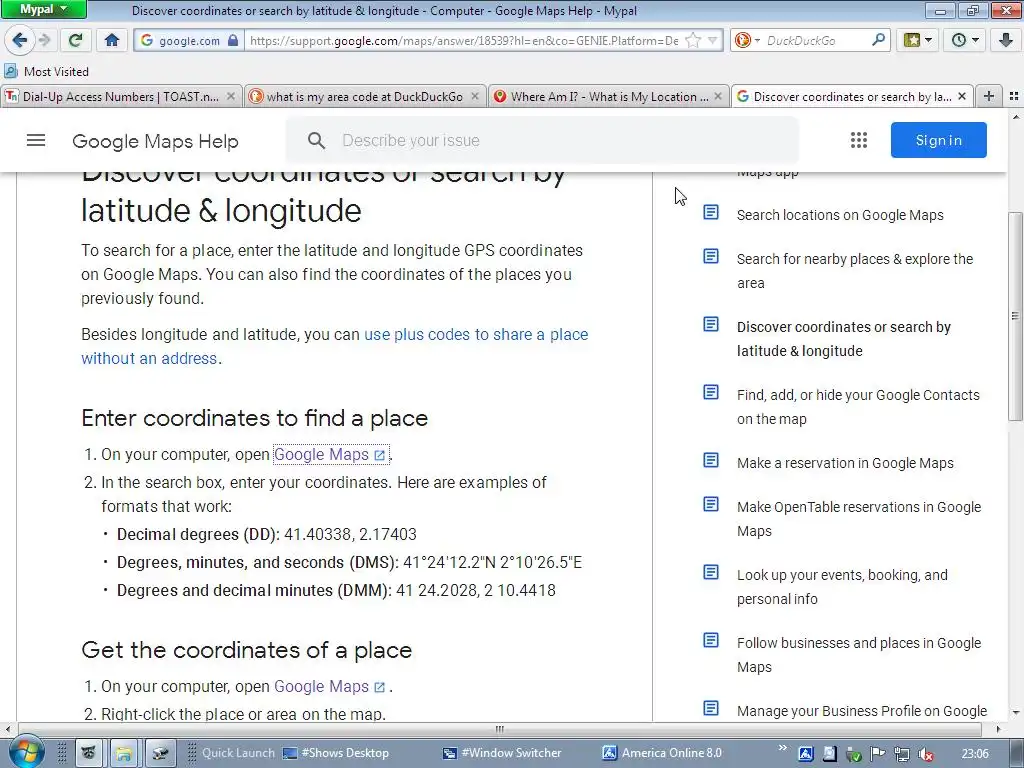Open the Bookmarks menu toolbar button
This screenshot has width=1024, height=768.
point(918,40)
